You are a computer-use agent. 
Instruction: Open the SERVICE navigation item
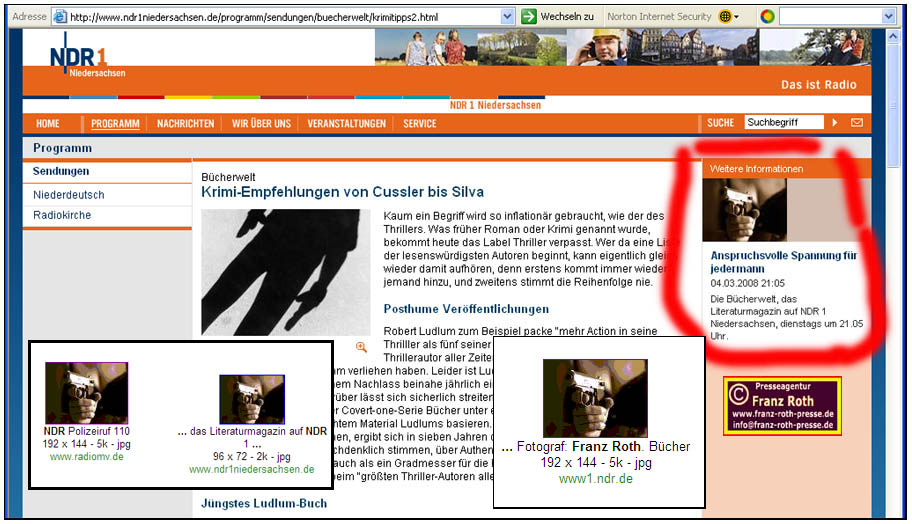420,123
